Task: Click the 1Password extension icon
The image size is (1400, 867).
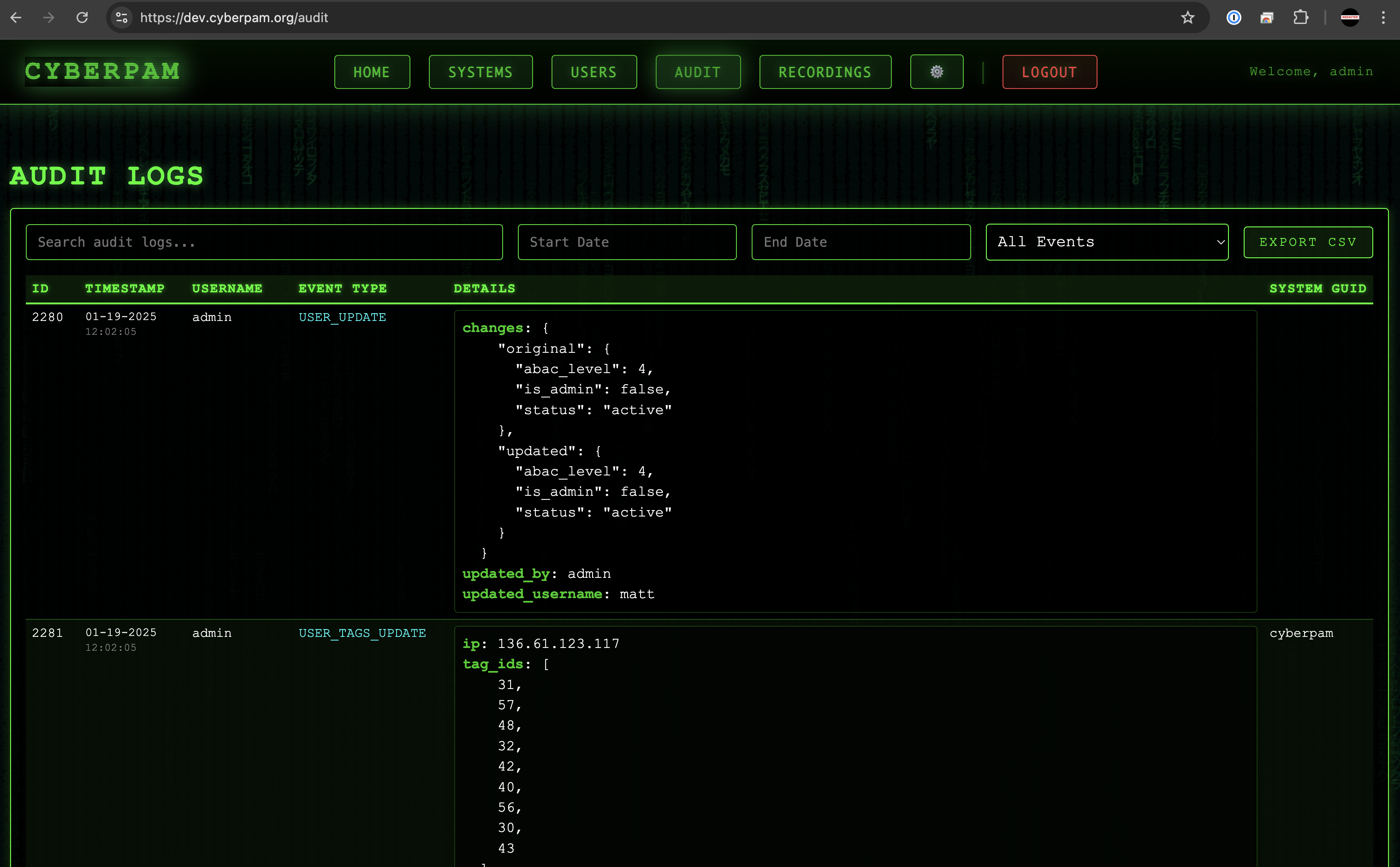Action: (x=1233, y=18)
